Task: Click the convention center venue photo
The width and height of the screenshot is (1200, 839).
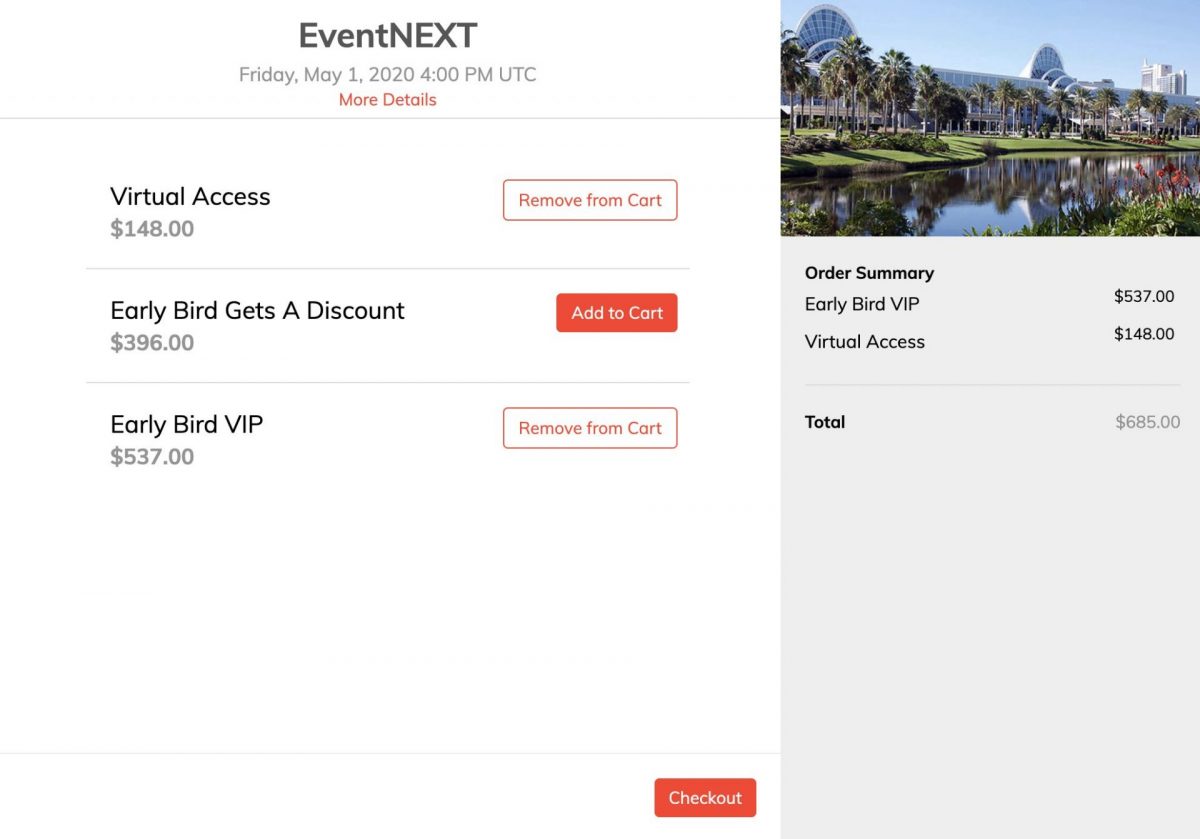Action: click(x=990, y=115)
